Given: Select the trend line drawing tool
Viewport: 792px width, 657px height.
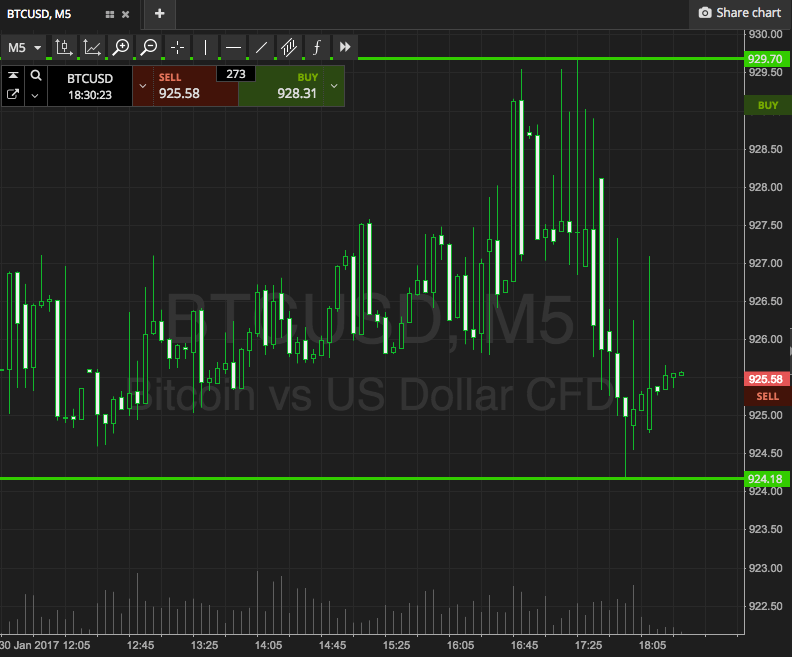Looking at the screenshot, I should pos(261,47).
